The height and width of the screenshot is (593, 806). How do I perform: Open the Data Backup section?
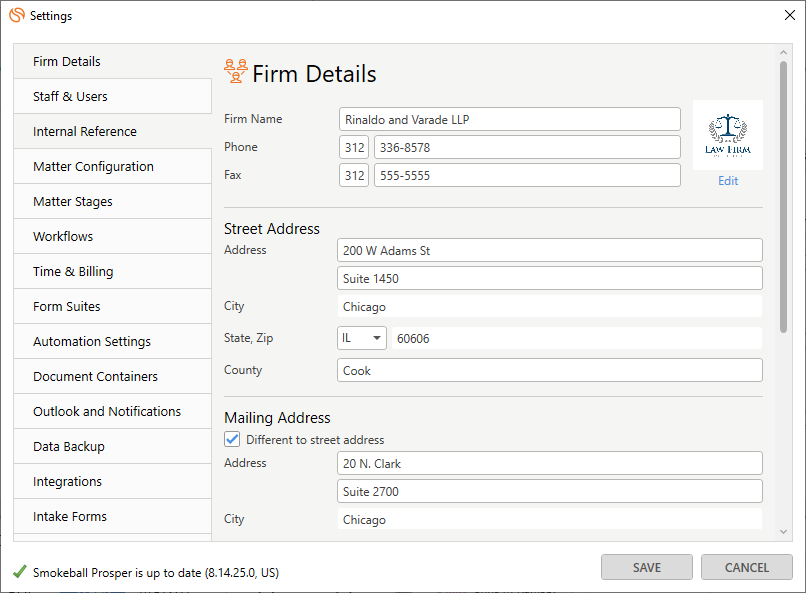pyautogui.click(x=68, y=446)
